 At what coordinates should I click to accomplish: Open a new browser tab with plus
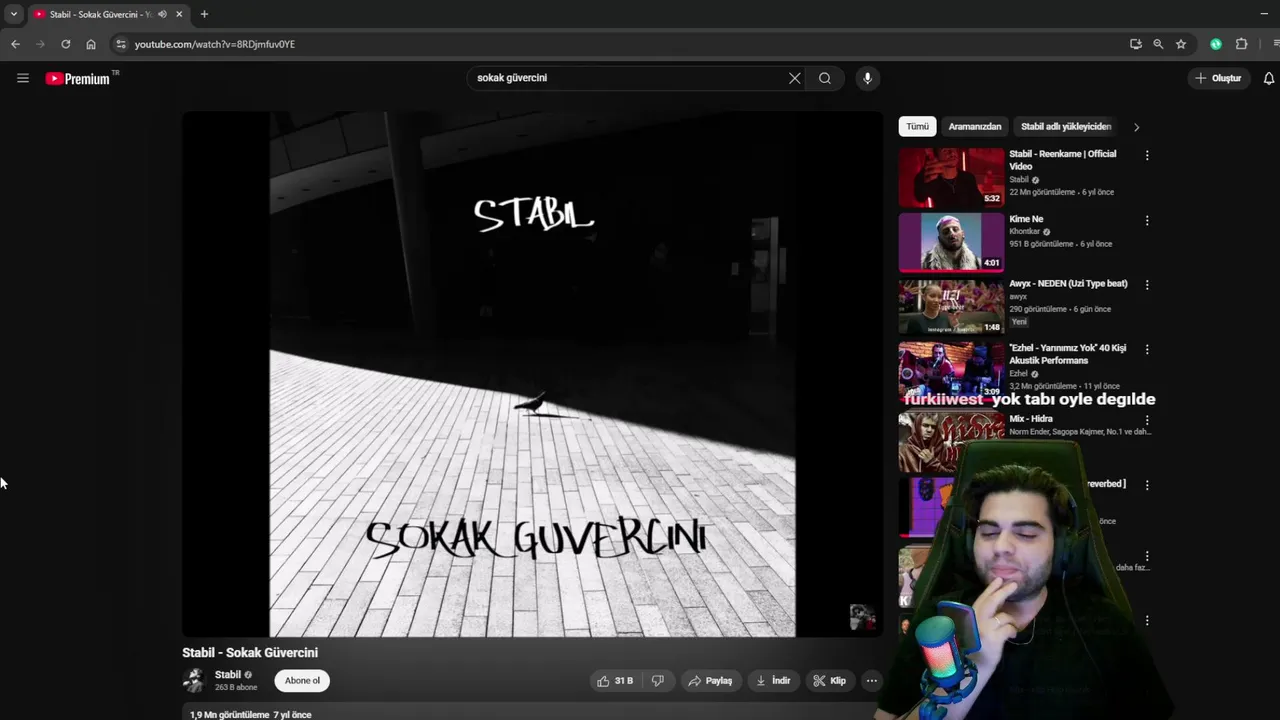tap(204, 14)
